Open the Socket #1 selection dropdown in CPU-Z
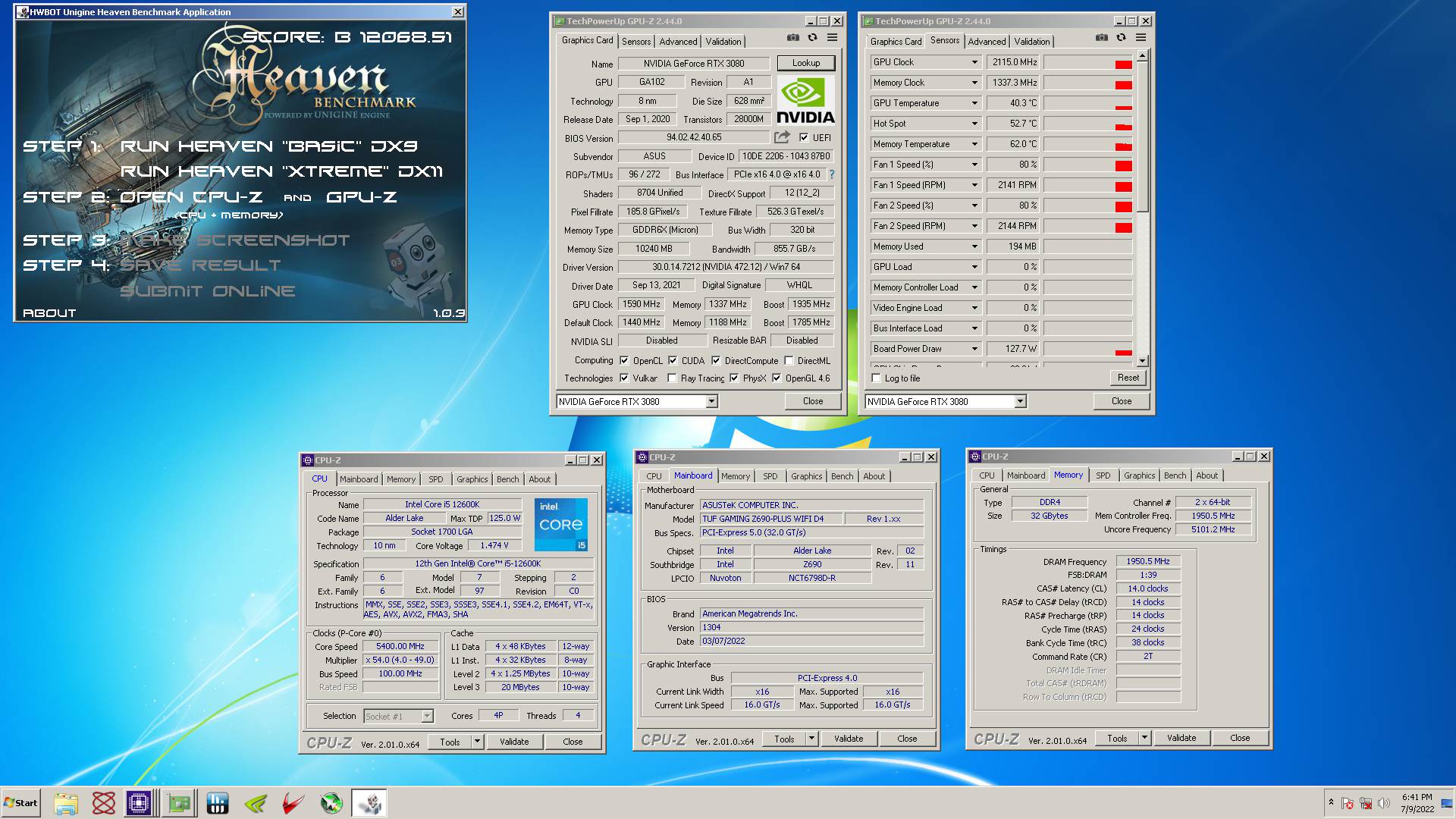Viewport: 1456px width, 819px height. tap(427, 717)
